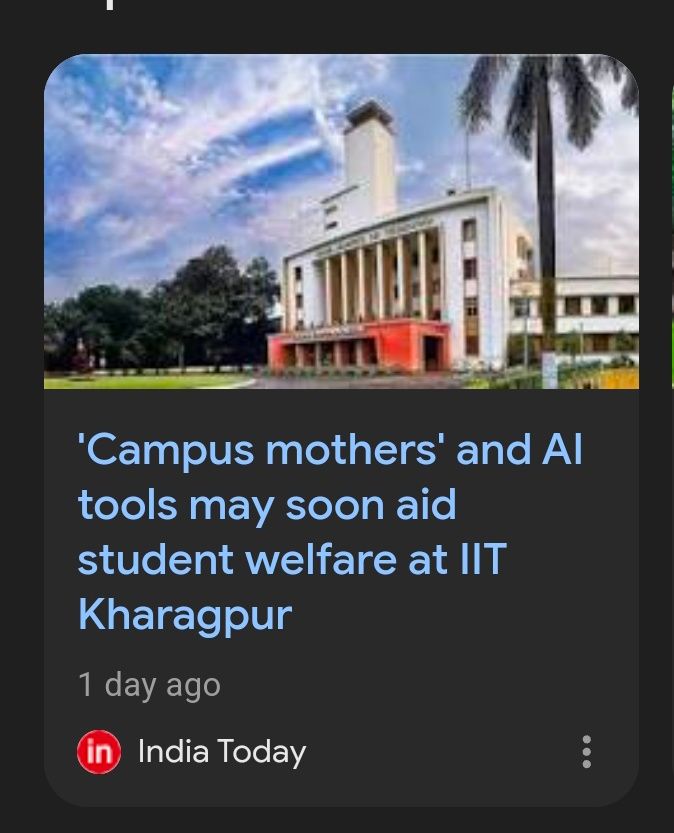Tap the empty card area beside 'India Today'
Viewport: 674px width, 833px height.
pyautogui.click(x=441, y=752)
